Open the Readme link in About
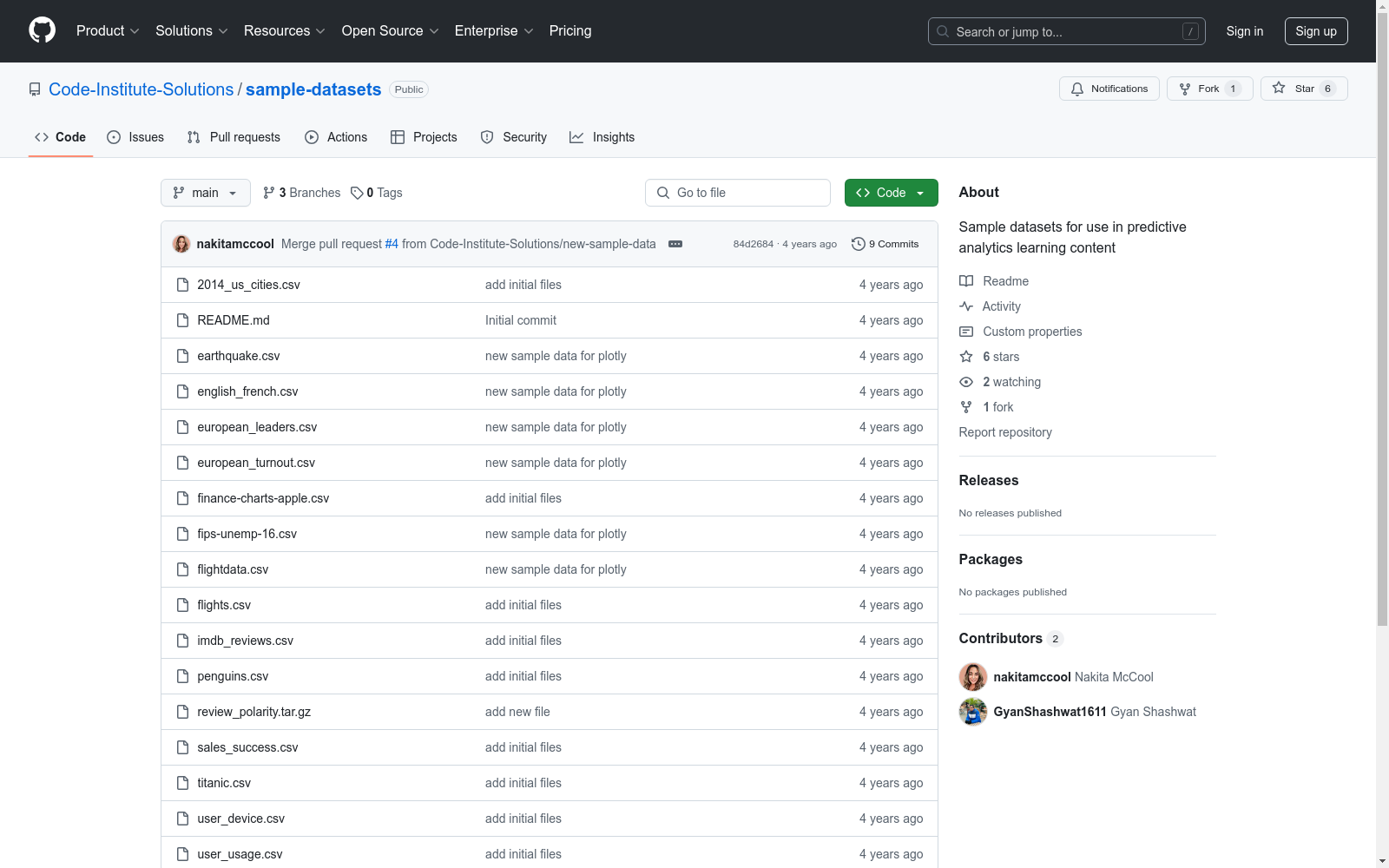The width and height of the screenshot is (1389, 868). [994, 281]
